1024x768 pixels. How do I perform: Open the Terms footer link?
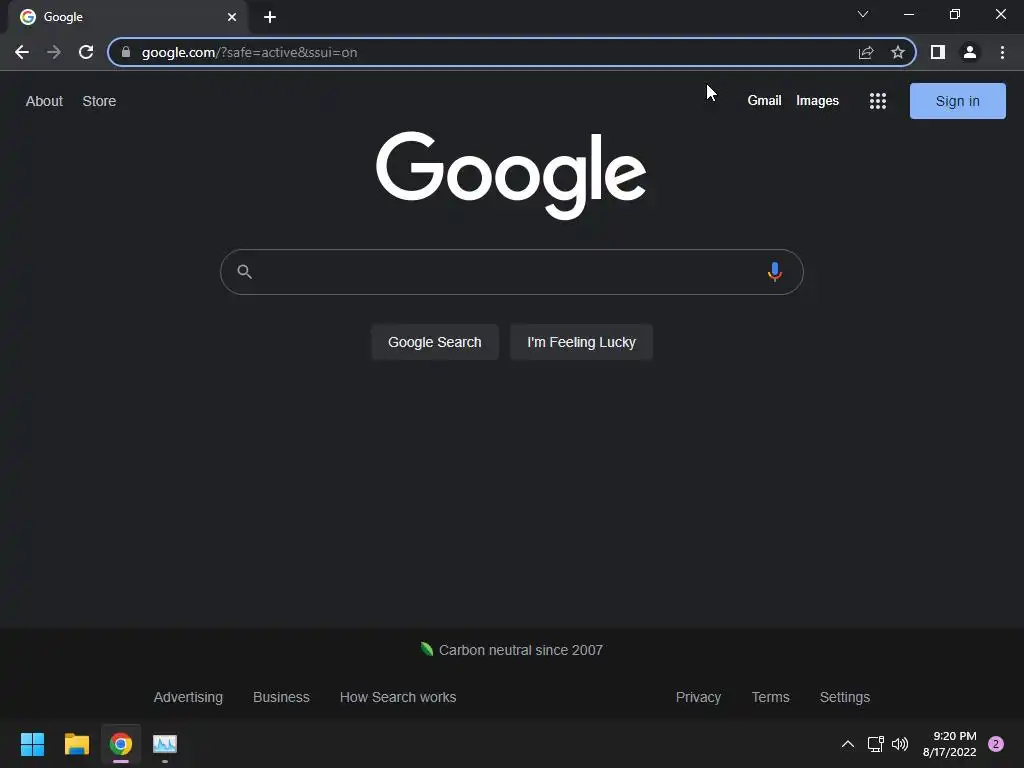pyautogui.click(x=771, y=697)
